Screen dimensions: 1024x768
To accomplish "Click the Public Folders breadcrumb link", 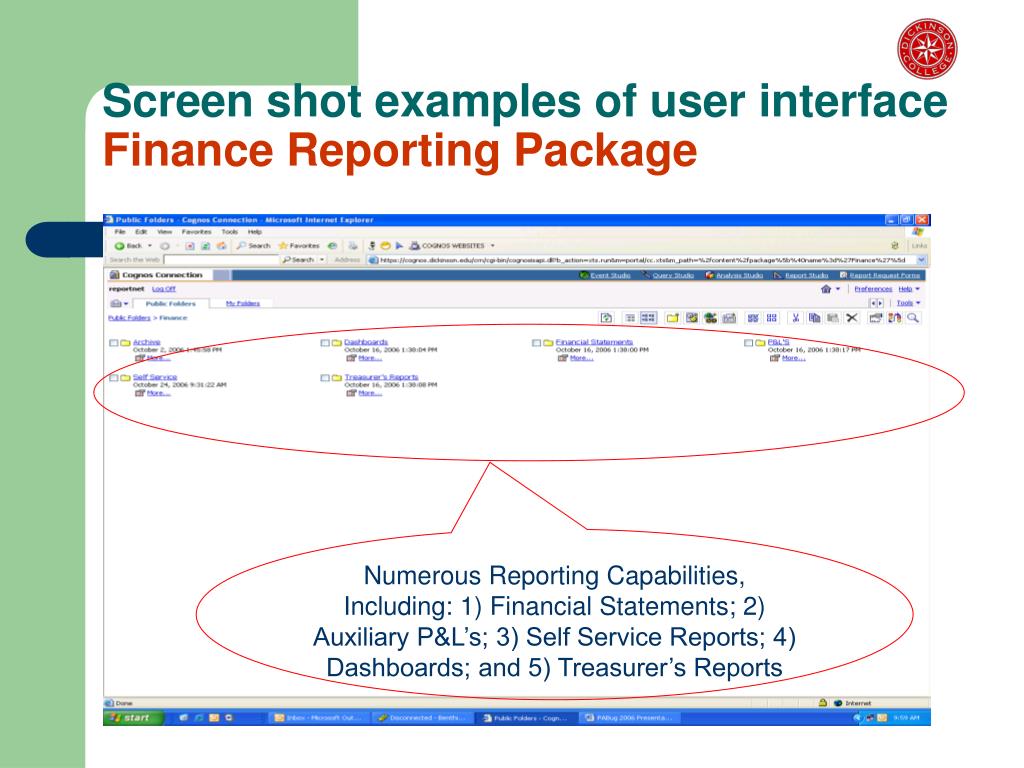I will tap(129, 318).
